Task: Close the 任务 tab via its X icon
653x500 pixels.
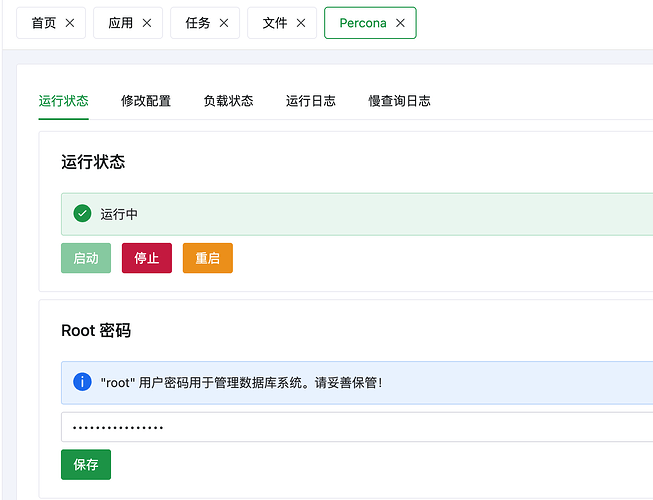Action: 224,23
